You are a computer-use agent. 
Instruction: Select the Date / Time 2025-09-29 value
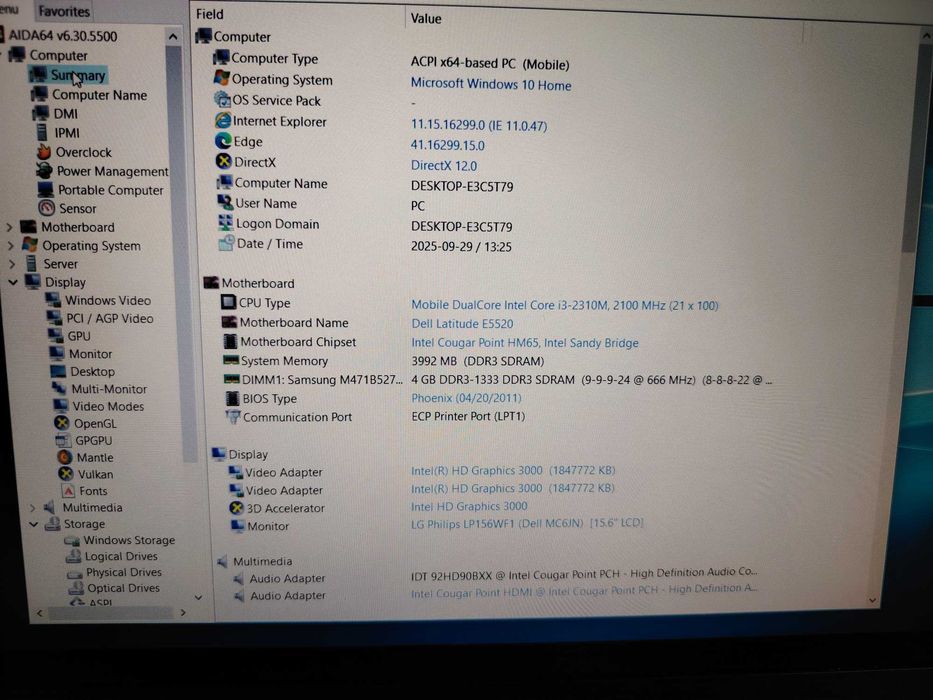[461, 246]
